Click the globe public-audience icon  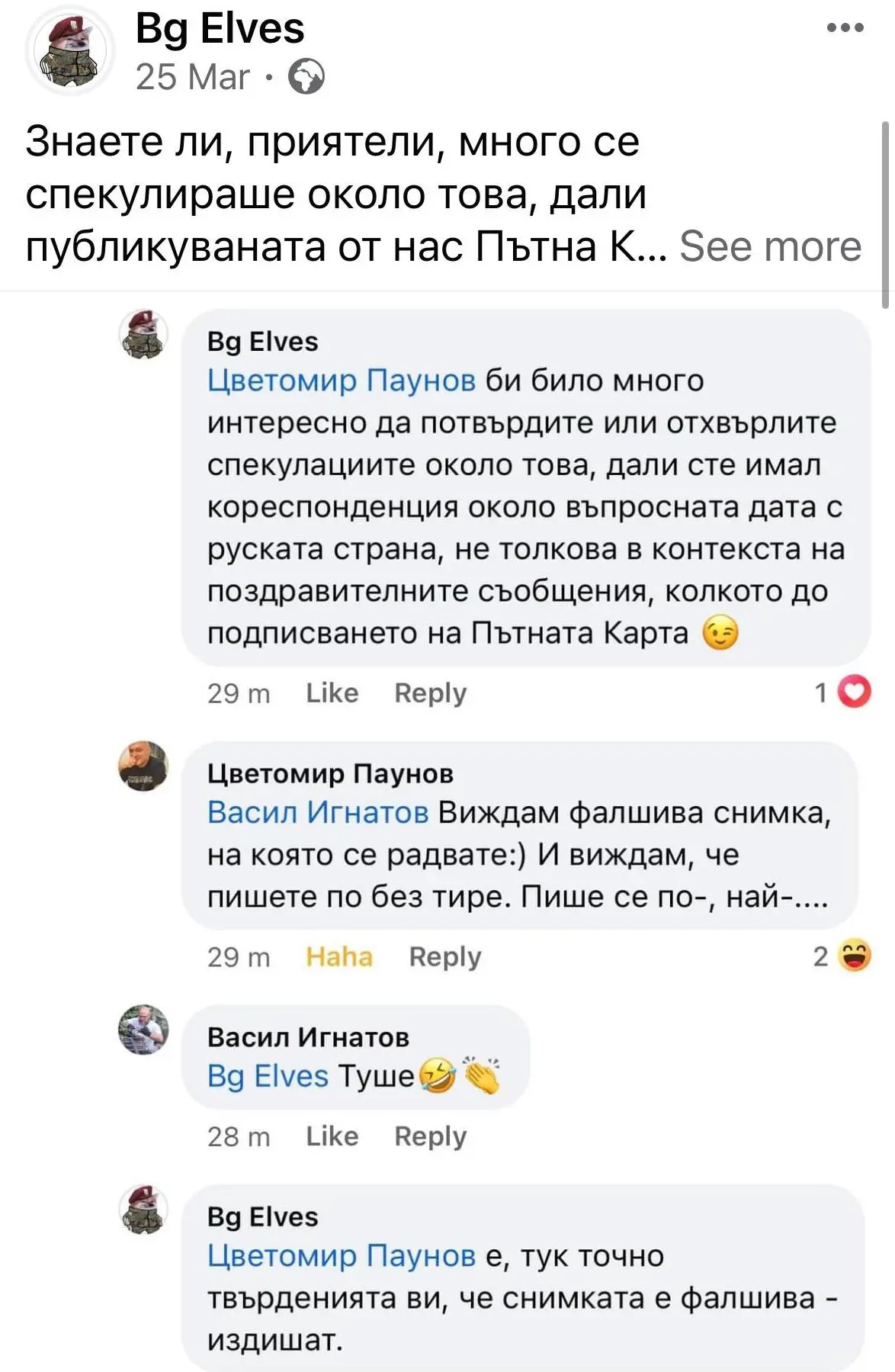(x=306, y=77)
